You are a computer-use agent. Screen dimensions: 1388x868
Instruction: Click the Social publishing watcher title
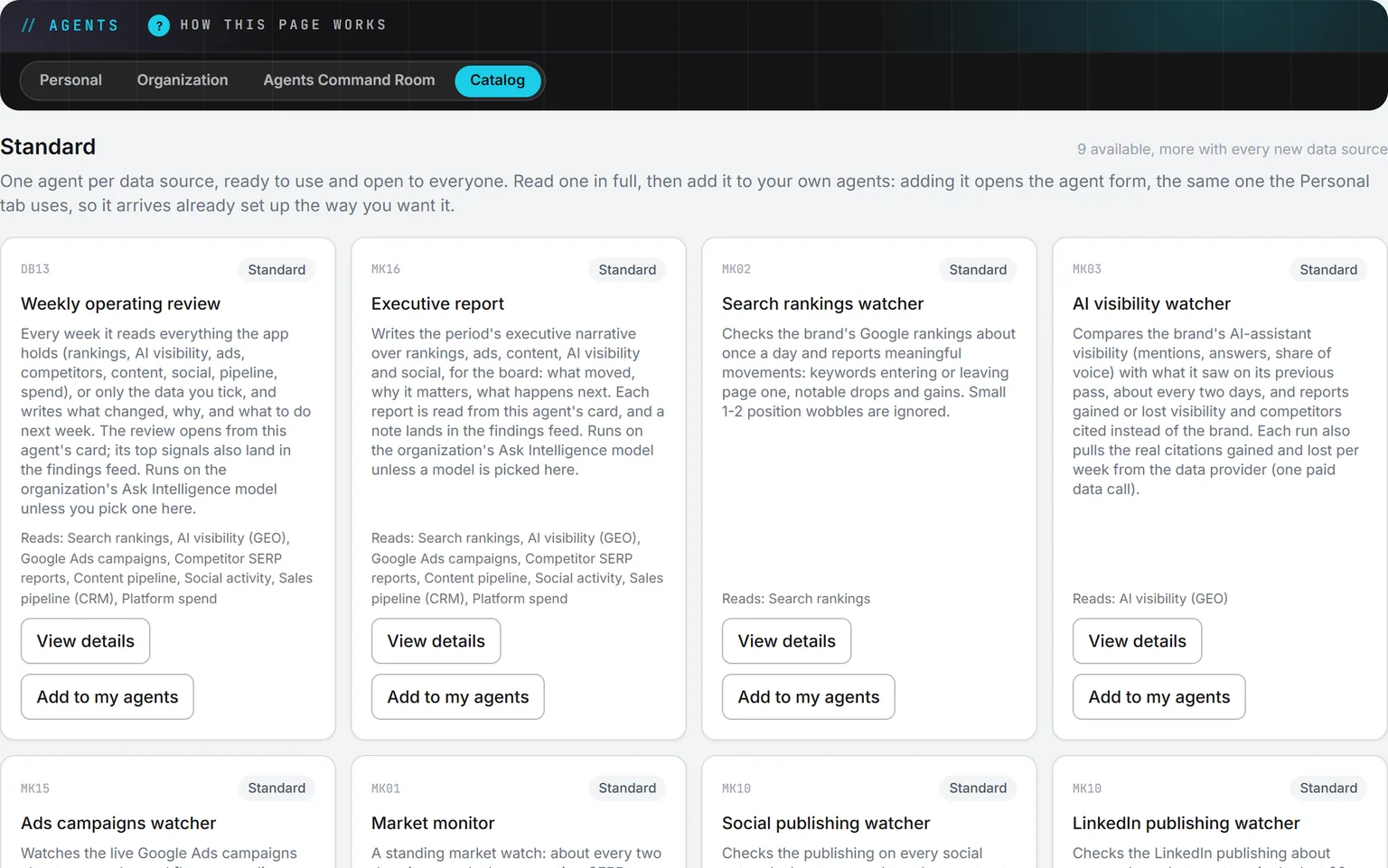click(826, 824)
